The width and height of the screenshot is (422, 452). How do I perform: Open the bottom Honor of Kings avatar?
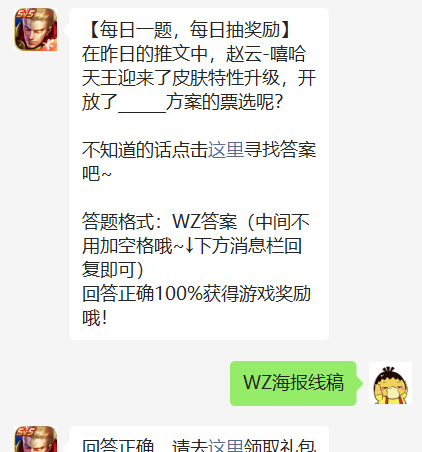tap(36, 439)
